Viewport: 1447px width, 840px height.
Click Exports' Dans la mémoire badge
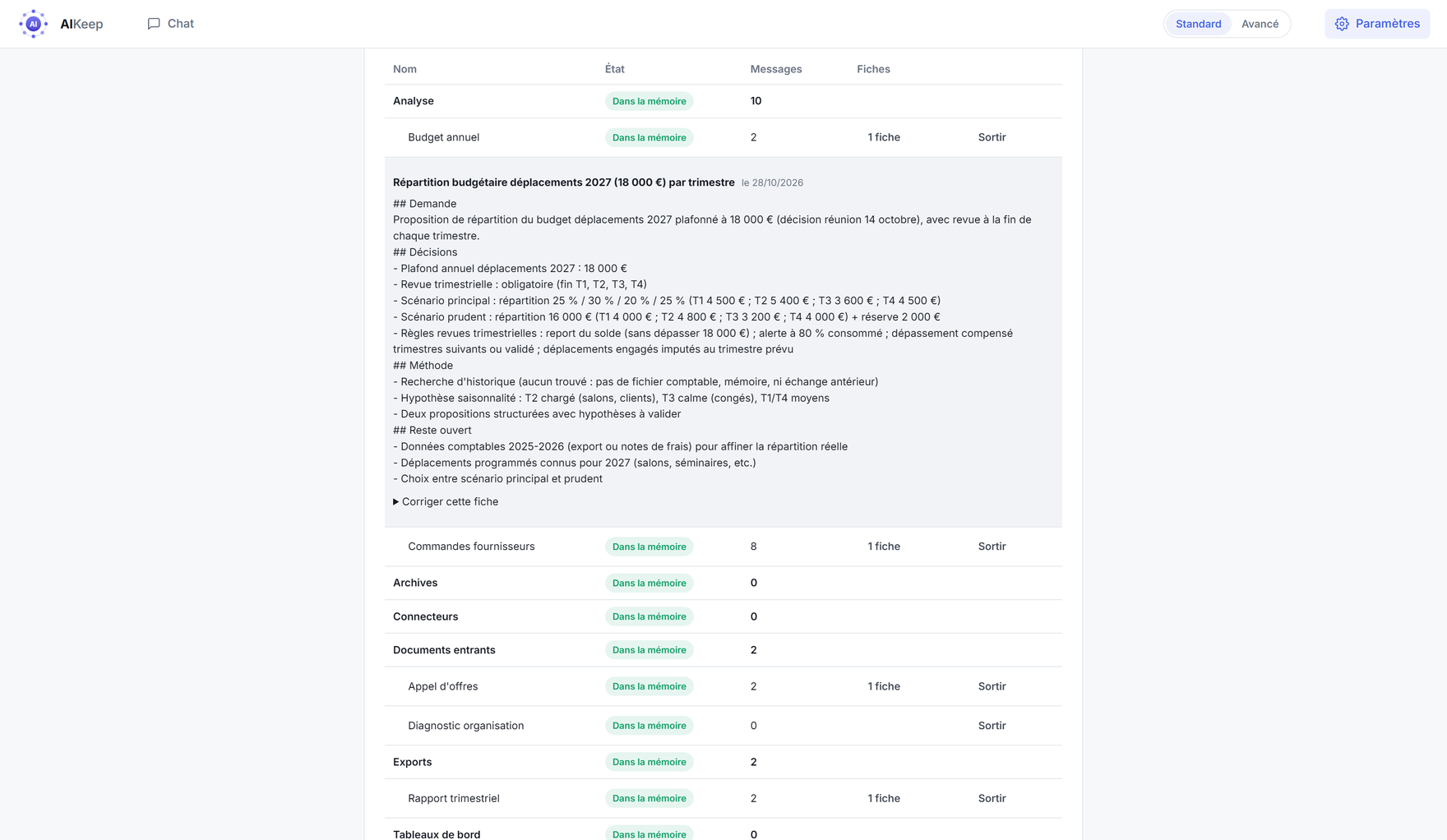click(x=649, y=762)
